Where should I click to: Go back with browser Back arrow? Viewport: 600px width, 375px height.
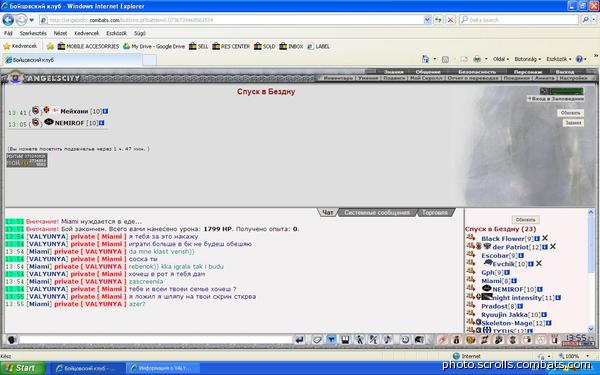[8, 20]
